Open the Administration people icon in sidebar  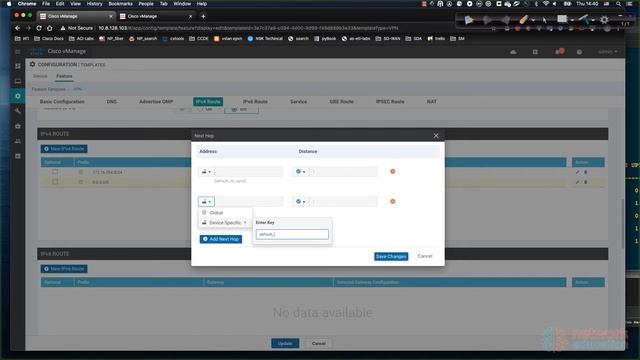point(18,141)
